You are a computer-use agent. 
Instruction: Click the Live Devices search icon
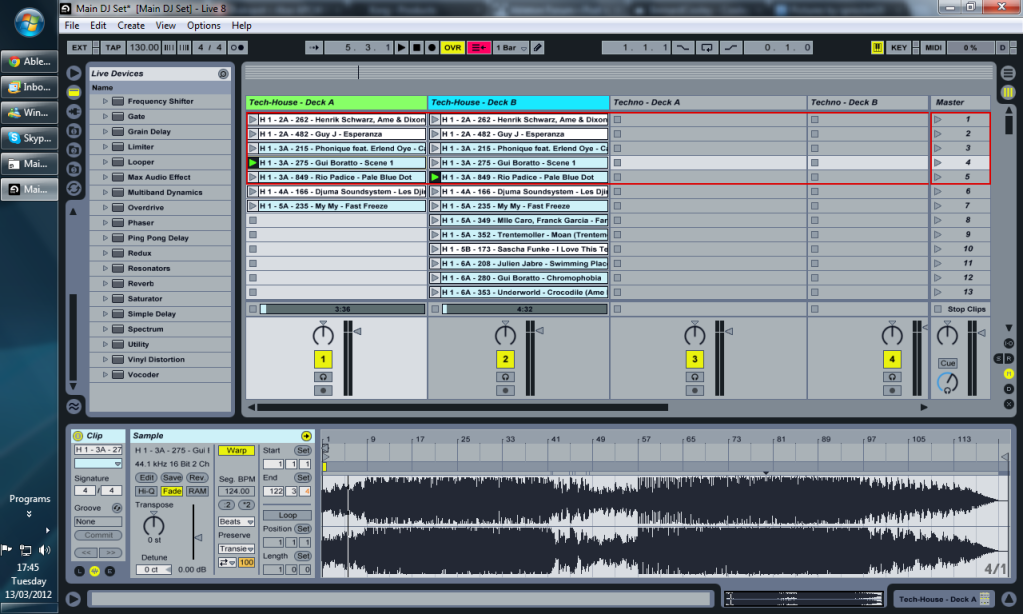tap(223, 74)
